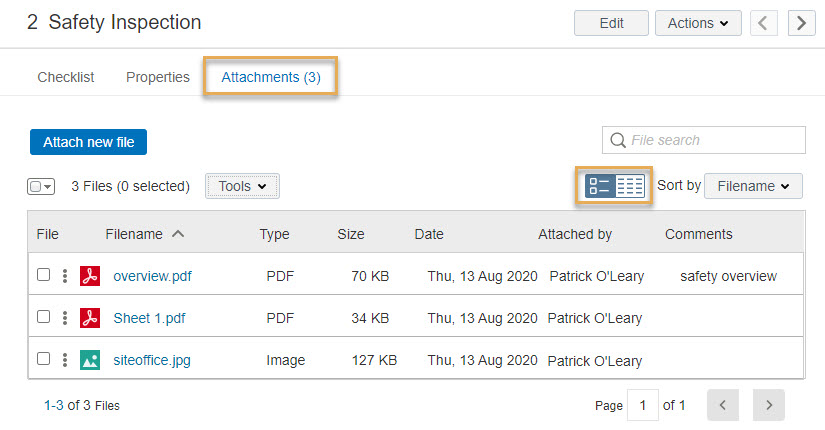Go to next inspection arrow in header
The height and width of the screenshot is (430, 825).
pyautogui.click(x=801, y=23)
